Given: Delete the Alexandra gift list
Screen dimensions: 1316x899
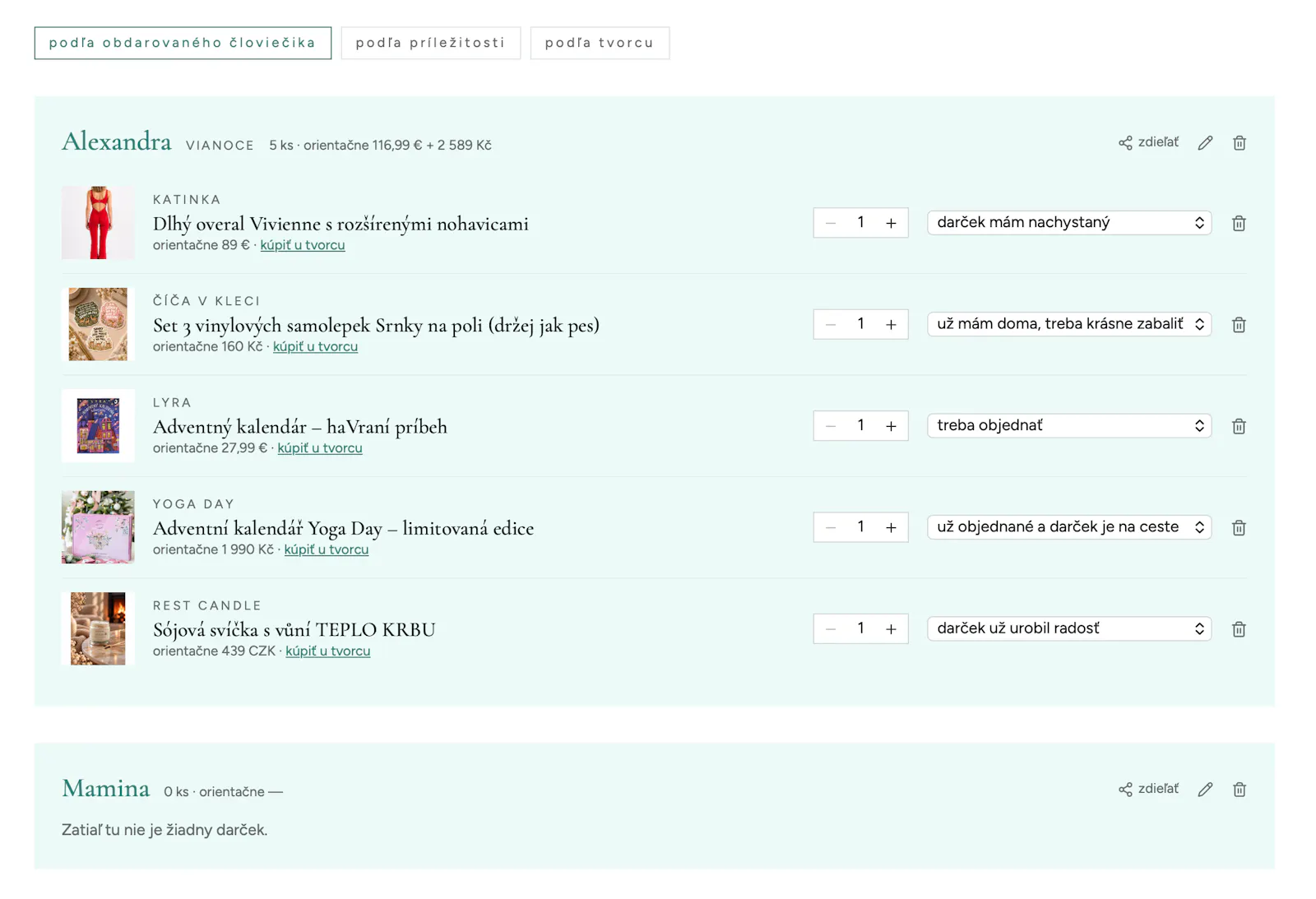Looking at the screenshot, I should click(x=1240, y=143).
